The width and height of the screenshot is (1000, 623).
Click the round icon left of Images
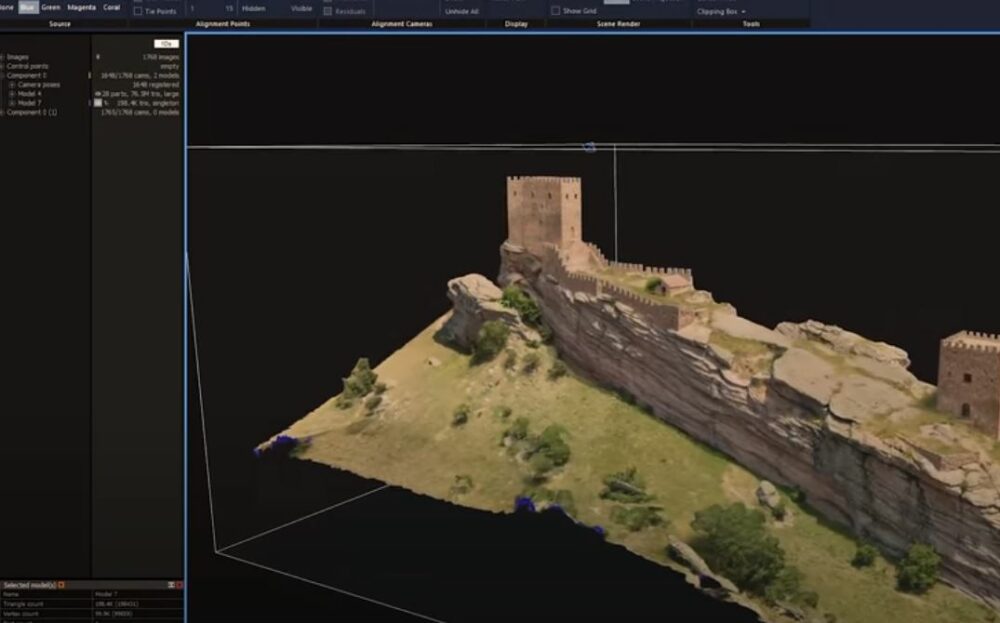2,57
